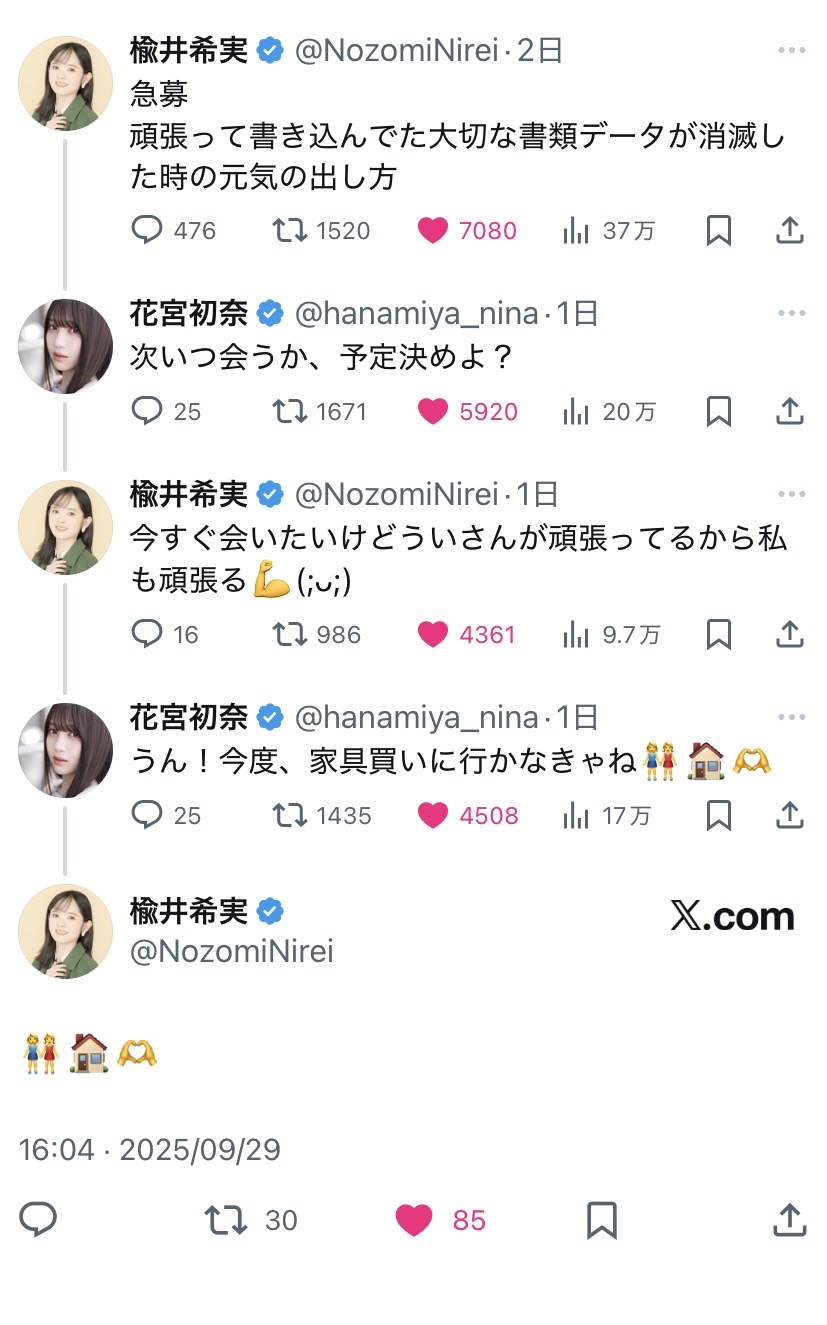Share the post with 4361 likes
The height and width of the screenshot is (1325, 827).
[x=790, y=634]
